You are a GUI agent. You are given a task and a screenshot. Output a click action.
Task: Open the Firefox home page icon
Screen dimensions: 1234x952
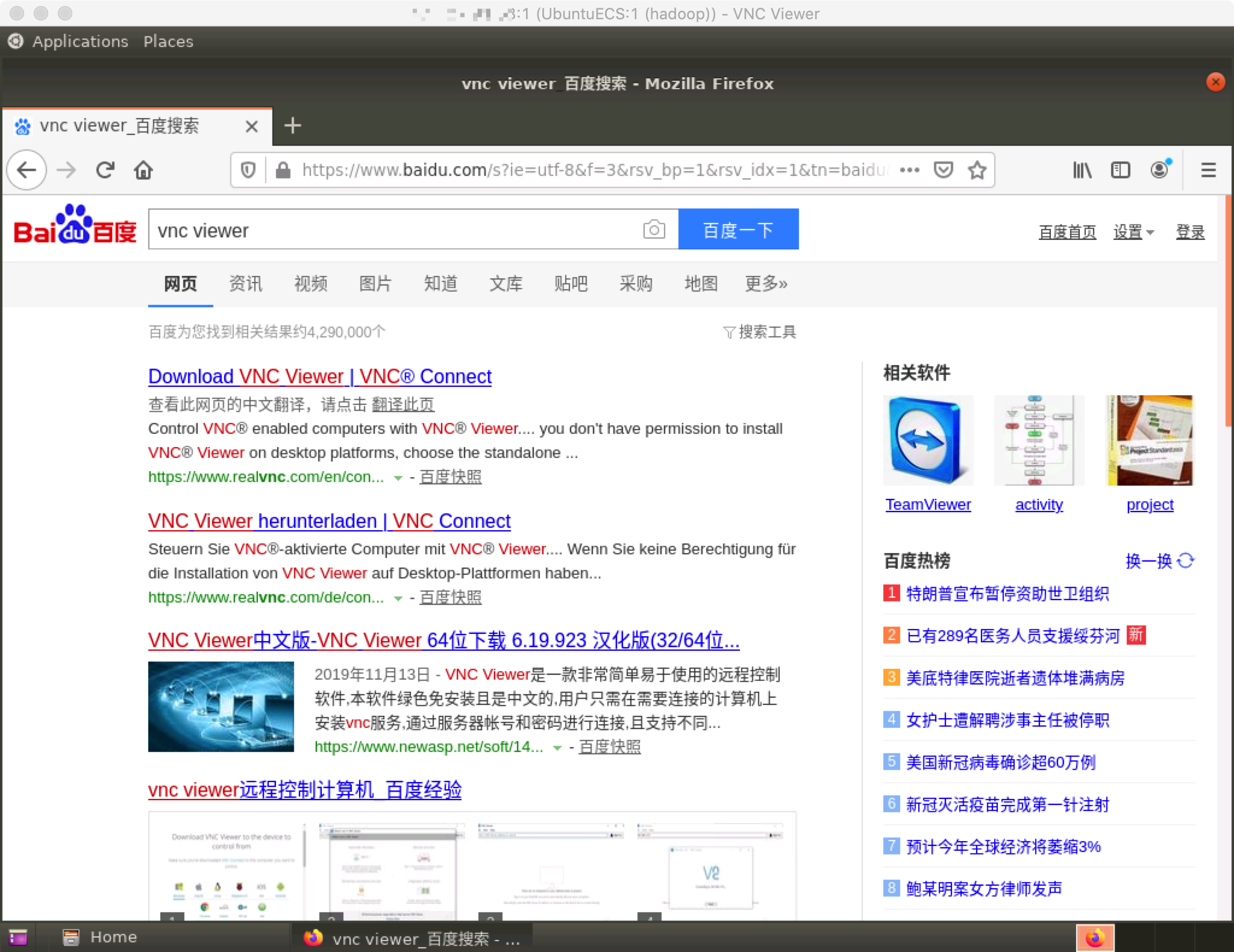[x=143, y=171]
